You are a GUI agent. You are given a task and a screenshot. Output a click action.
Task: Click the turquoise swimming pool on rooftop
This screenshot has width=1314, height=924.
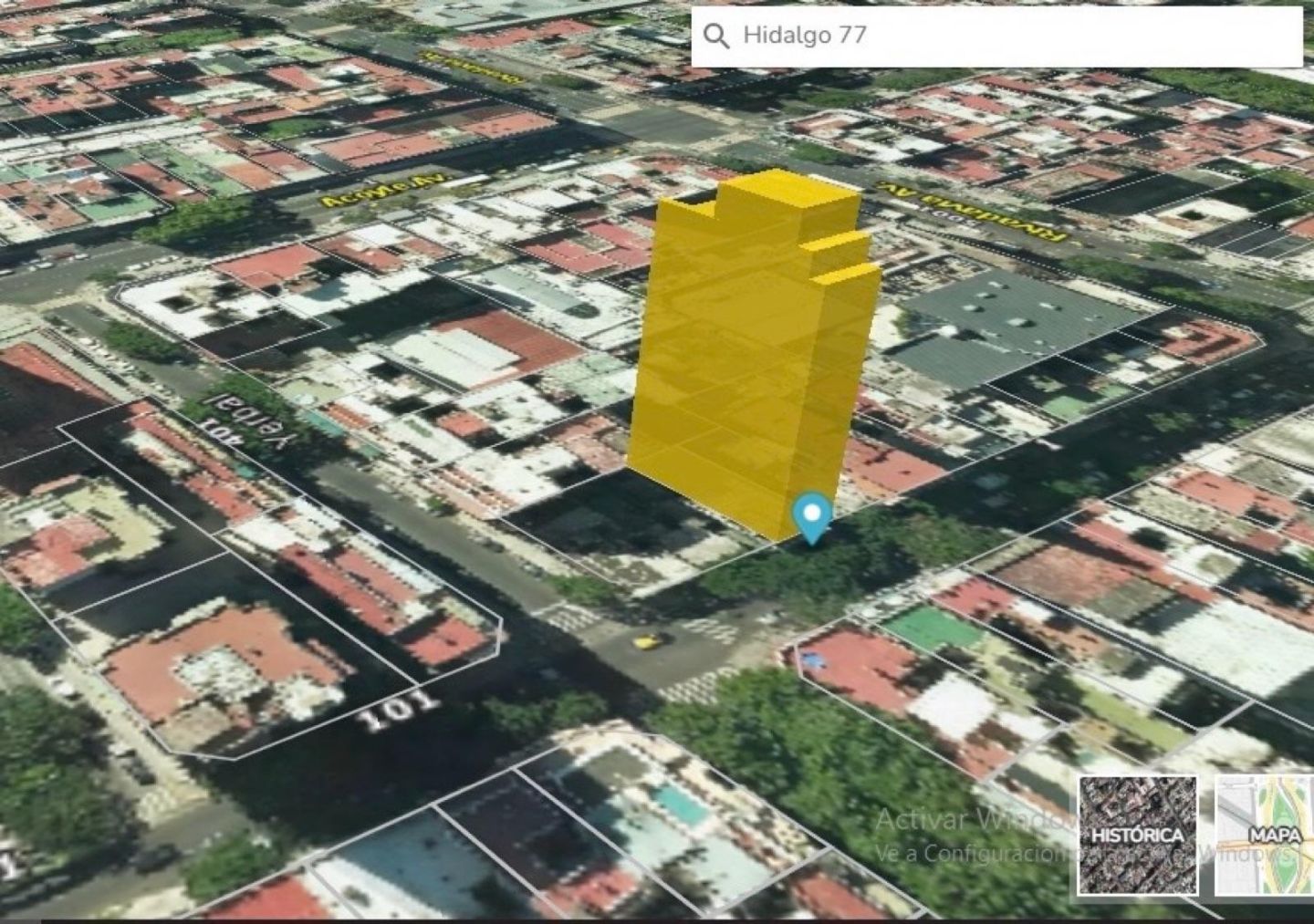680,804
